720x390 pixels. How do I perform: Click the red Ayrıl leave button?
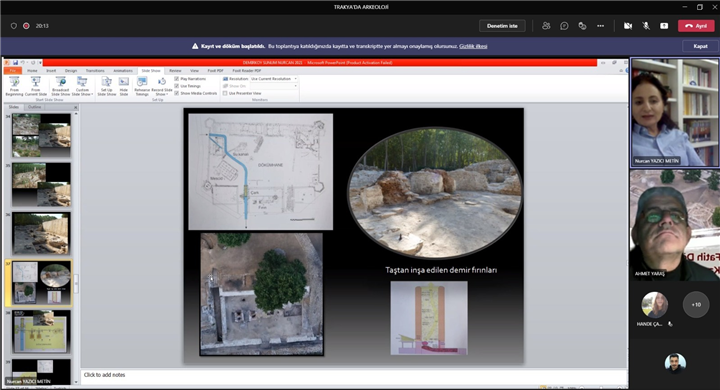pyautogui.click(x=696, y=26)
